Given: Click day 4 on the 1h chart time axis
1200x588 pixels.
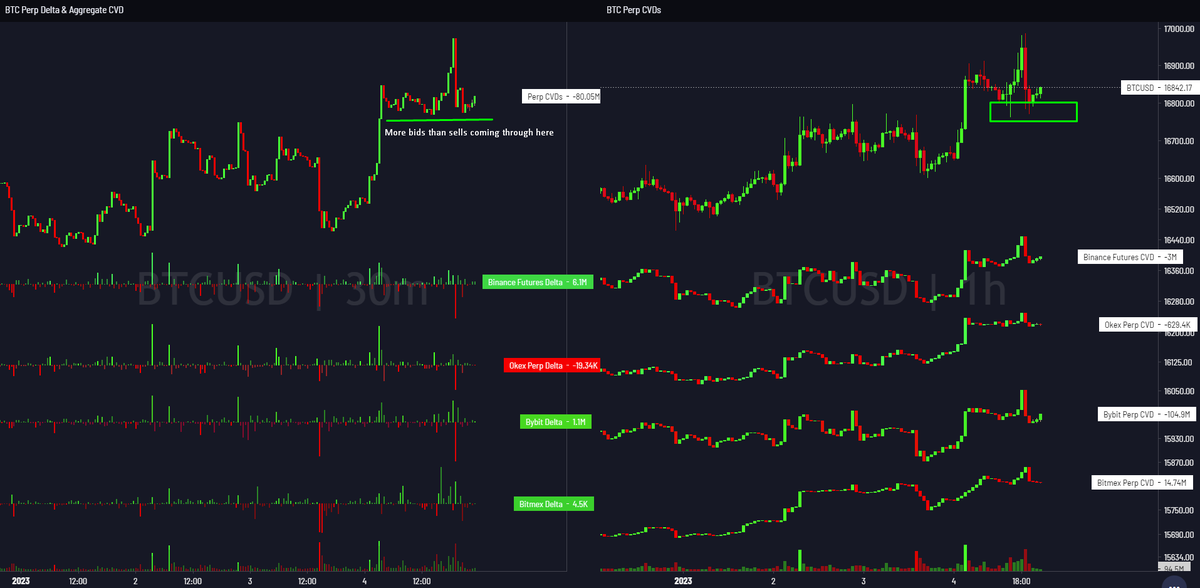Looking at the screenshot, I should tap(952, 580).
